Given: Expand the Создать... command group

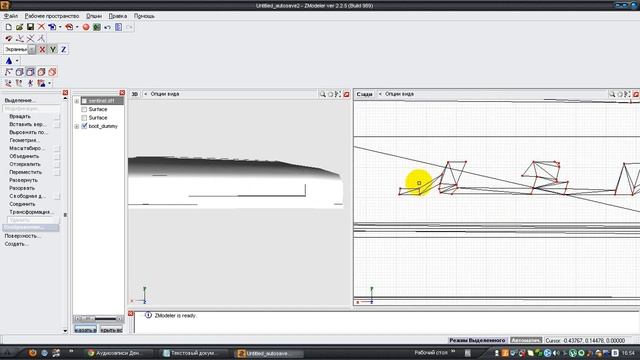Looking at the screenshot, I should (x=17, y=244).
